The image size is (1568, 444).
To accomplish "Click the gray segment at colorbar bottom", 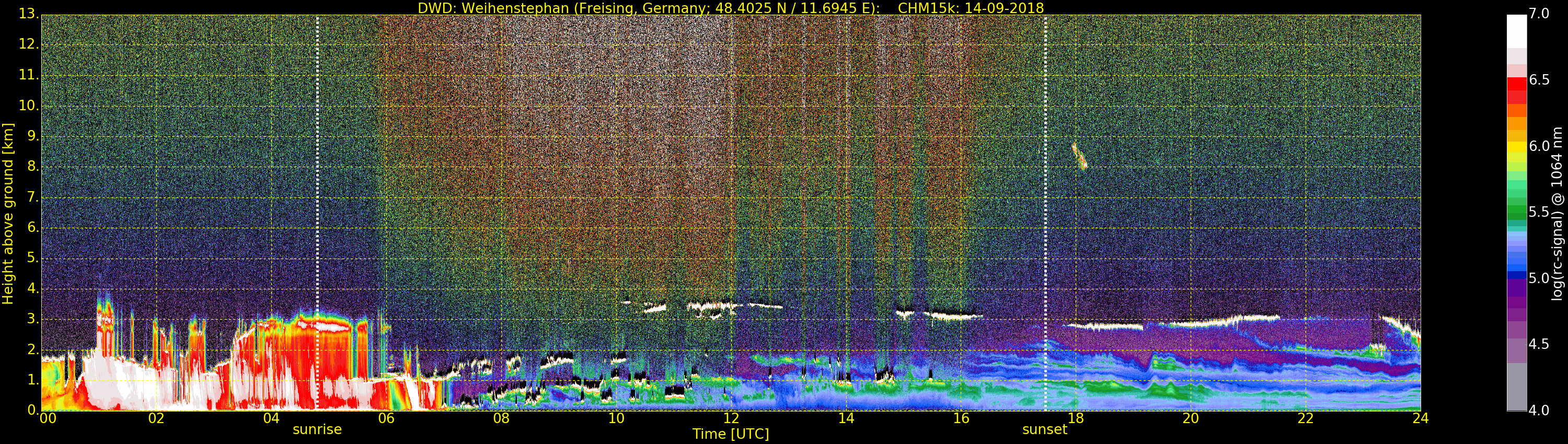I will pos(1517,388).
